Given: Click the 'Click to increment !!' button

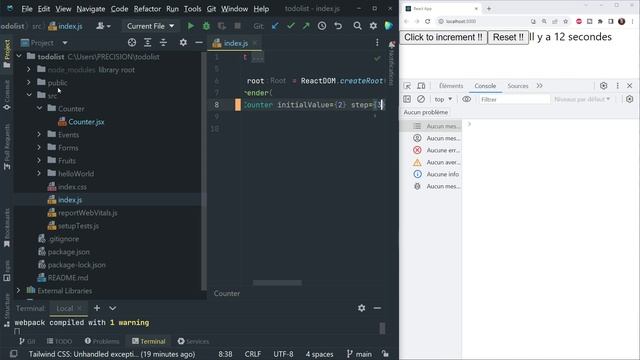Looking at the screenshot, I should click(x=443, y=37).
